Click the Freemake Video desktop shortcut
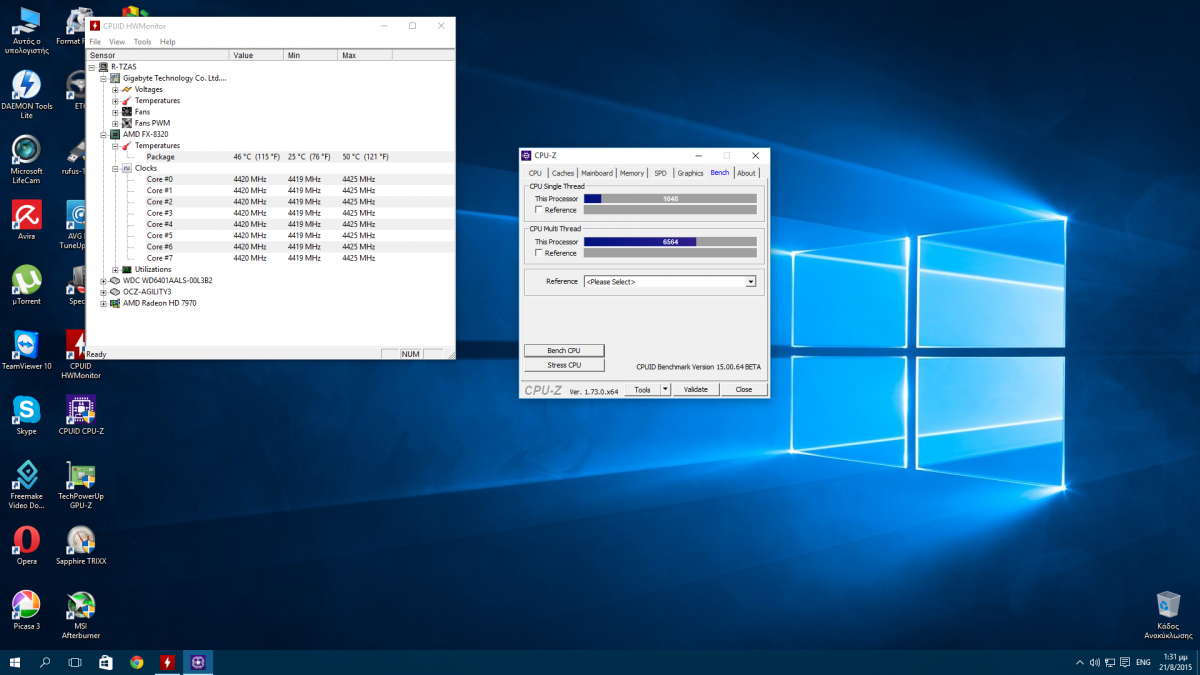Image resolution: width=1200 pixels, height=675 pixels. point(26,485)
